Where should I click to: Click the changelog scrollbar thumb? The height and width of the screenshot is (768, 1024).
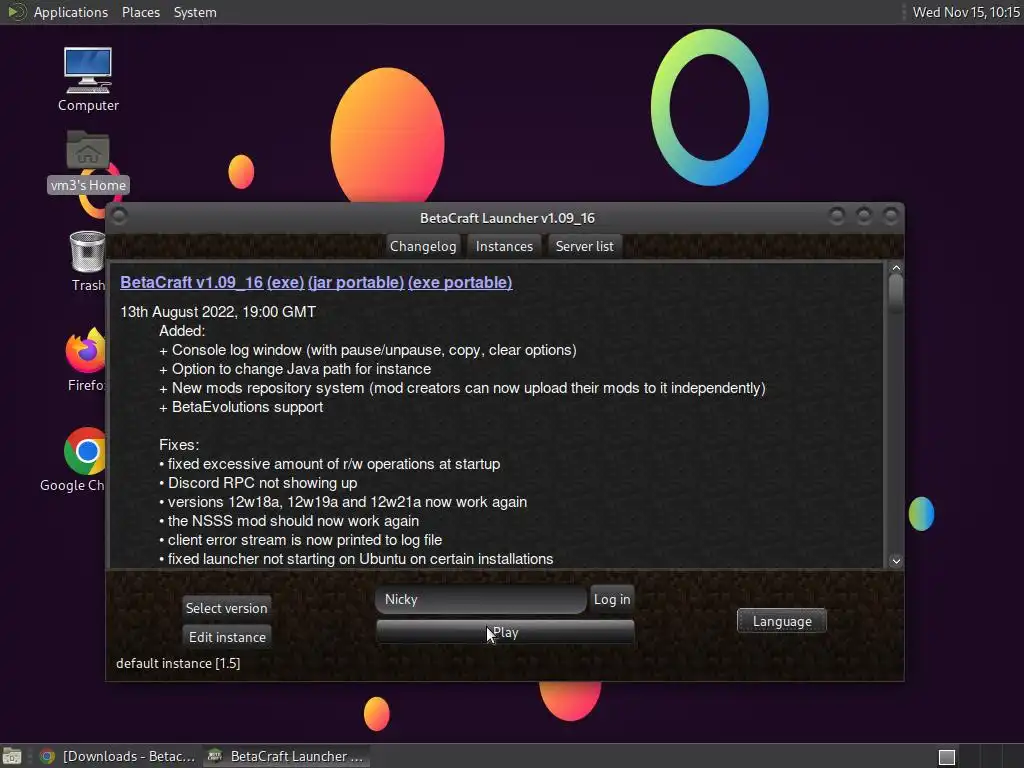(x=896, y=293)
